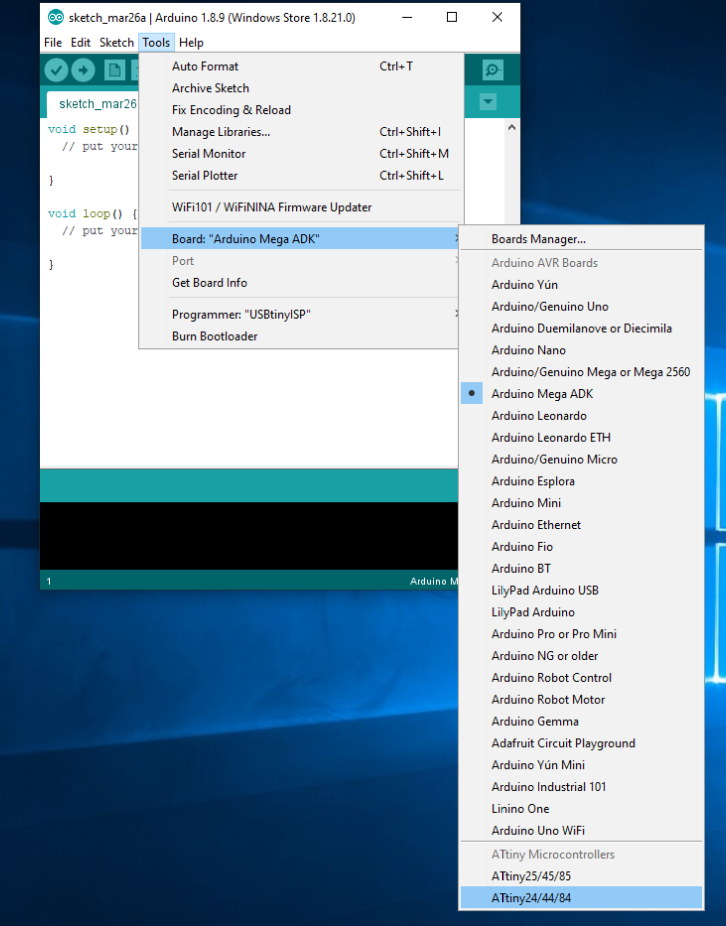Image resolution: width=726 pixels, height=926 pixels.
Task: Select Get Board Info
Action: click(x=301, y=282)
